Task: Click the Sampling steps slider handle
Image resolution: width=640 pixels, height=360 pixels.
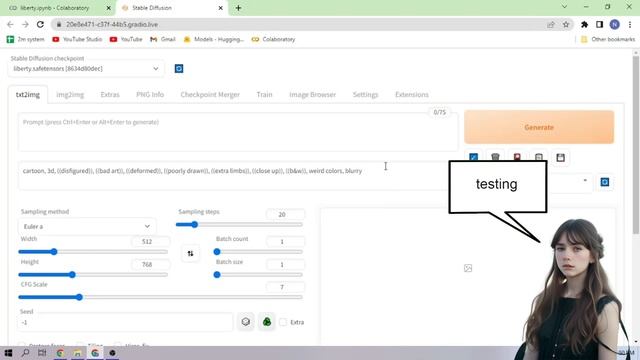Action: tap(195, 224)
